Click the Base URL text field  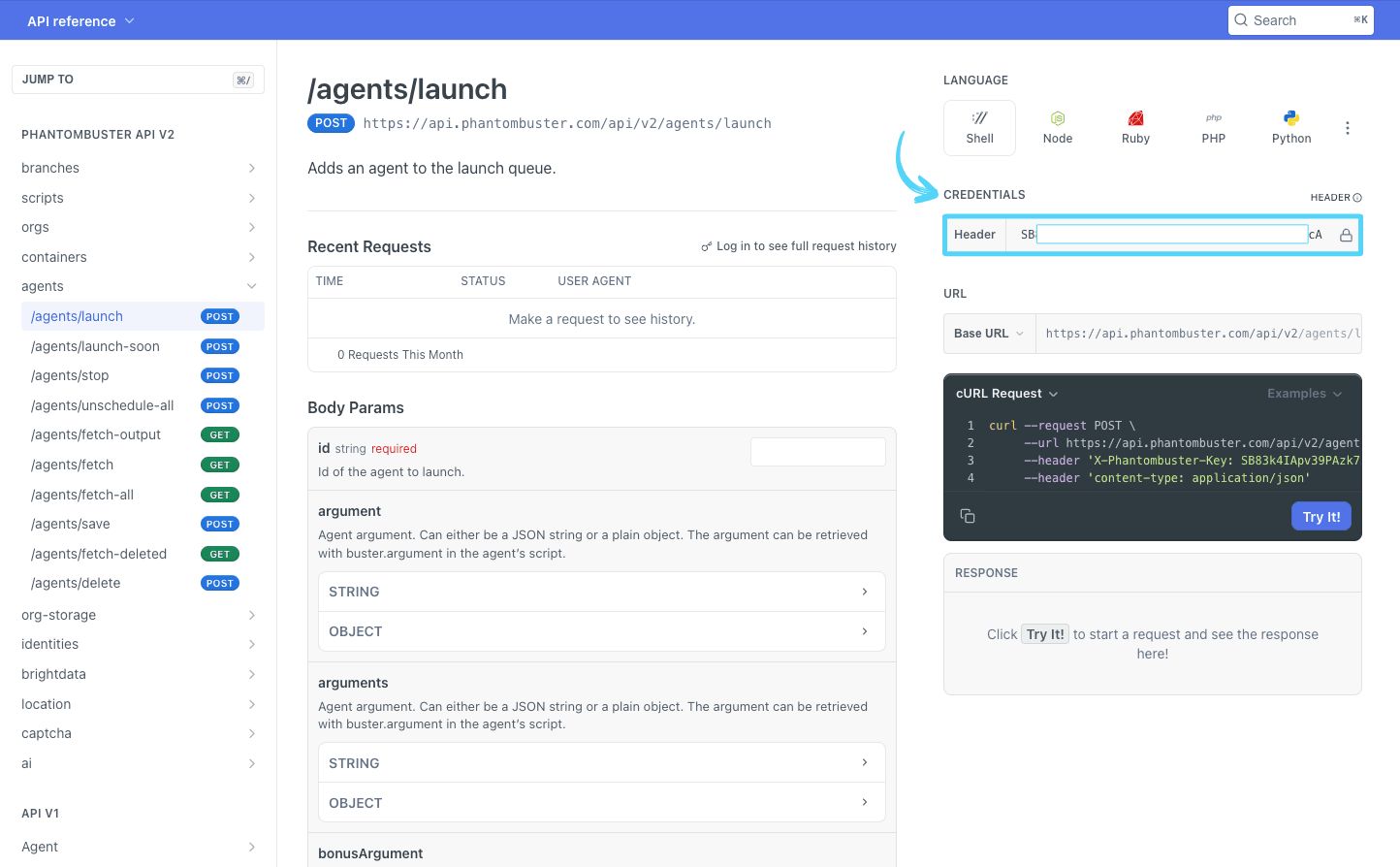[1198, 334]
